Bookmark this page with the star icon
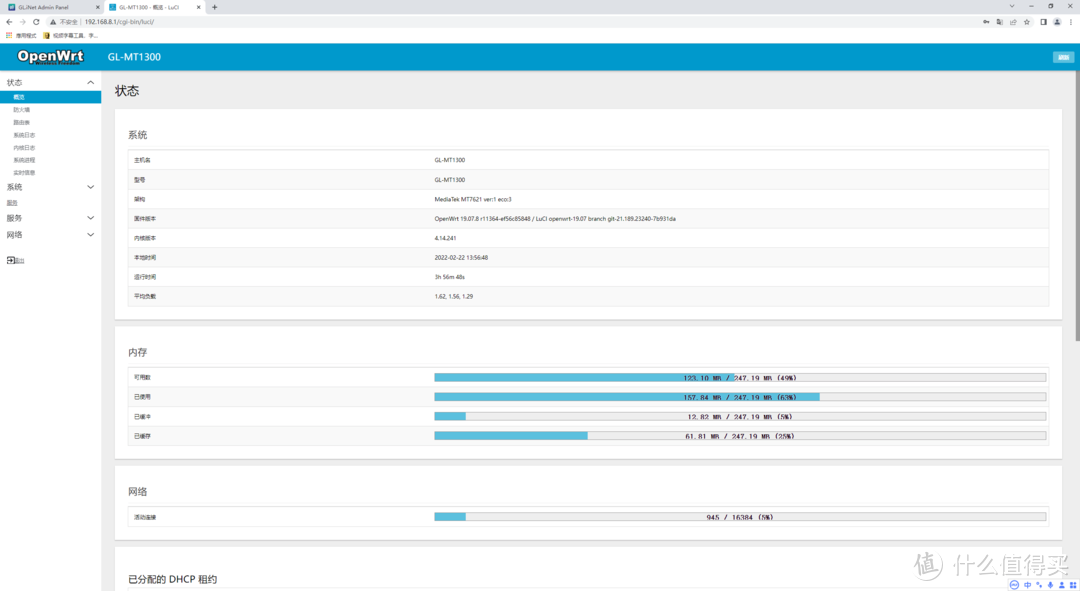1080x591 pixels. coord(1027,21)
